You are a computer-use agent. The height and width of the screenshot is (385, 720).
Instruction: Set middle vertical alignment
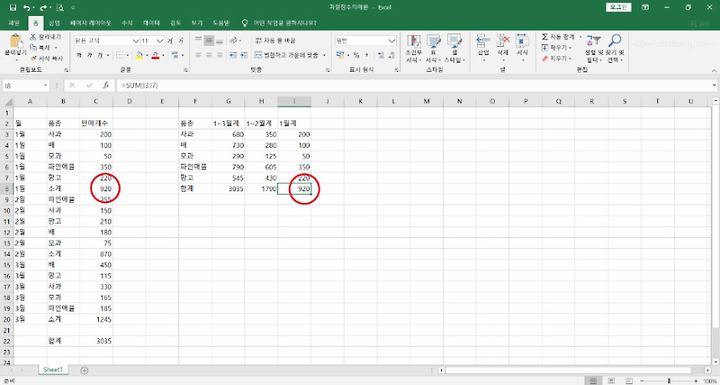[209, 41]
